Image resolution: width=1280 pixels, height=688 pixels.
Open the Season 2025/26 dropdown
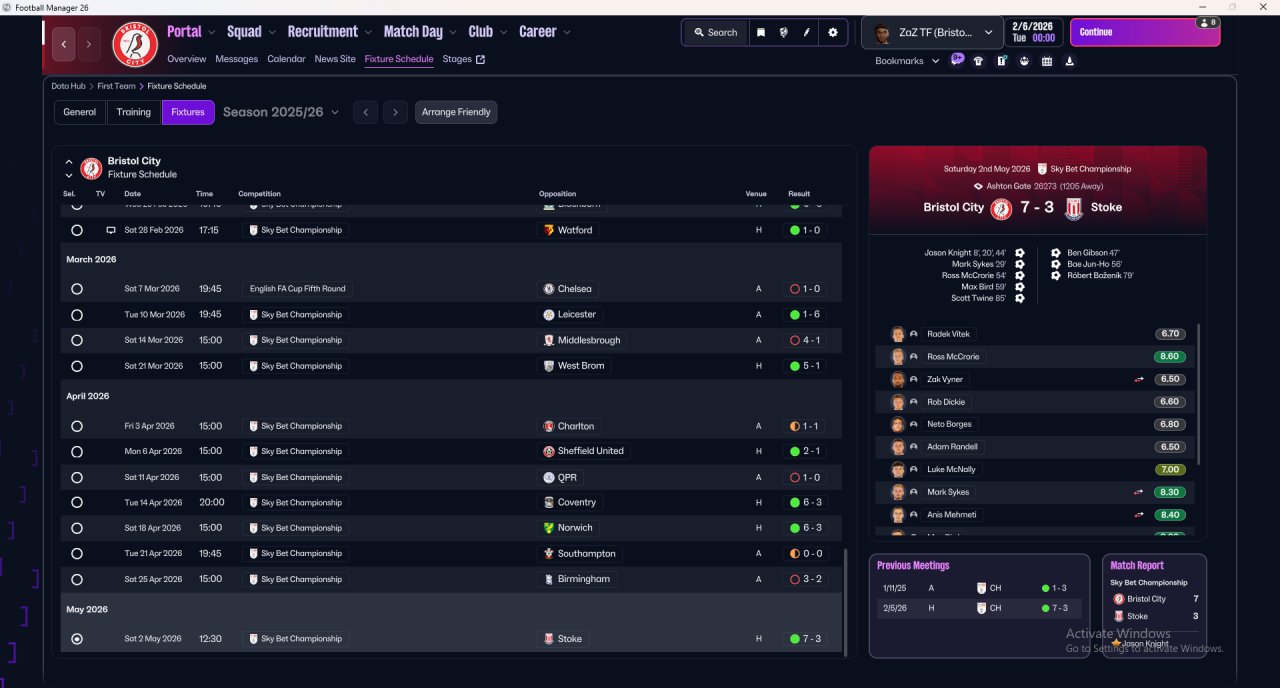pyautogui.click(x=281, y=112)
